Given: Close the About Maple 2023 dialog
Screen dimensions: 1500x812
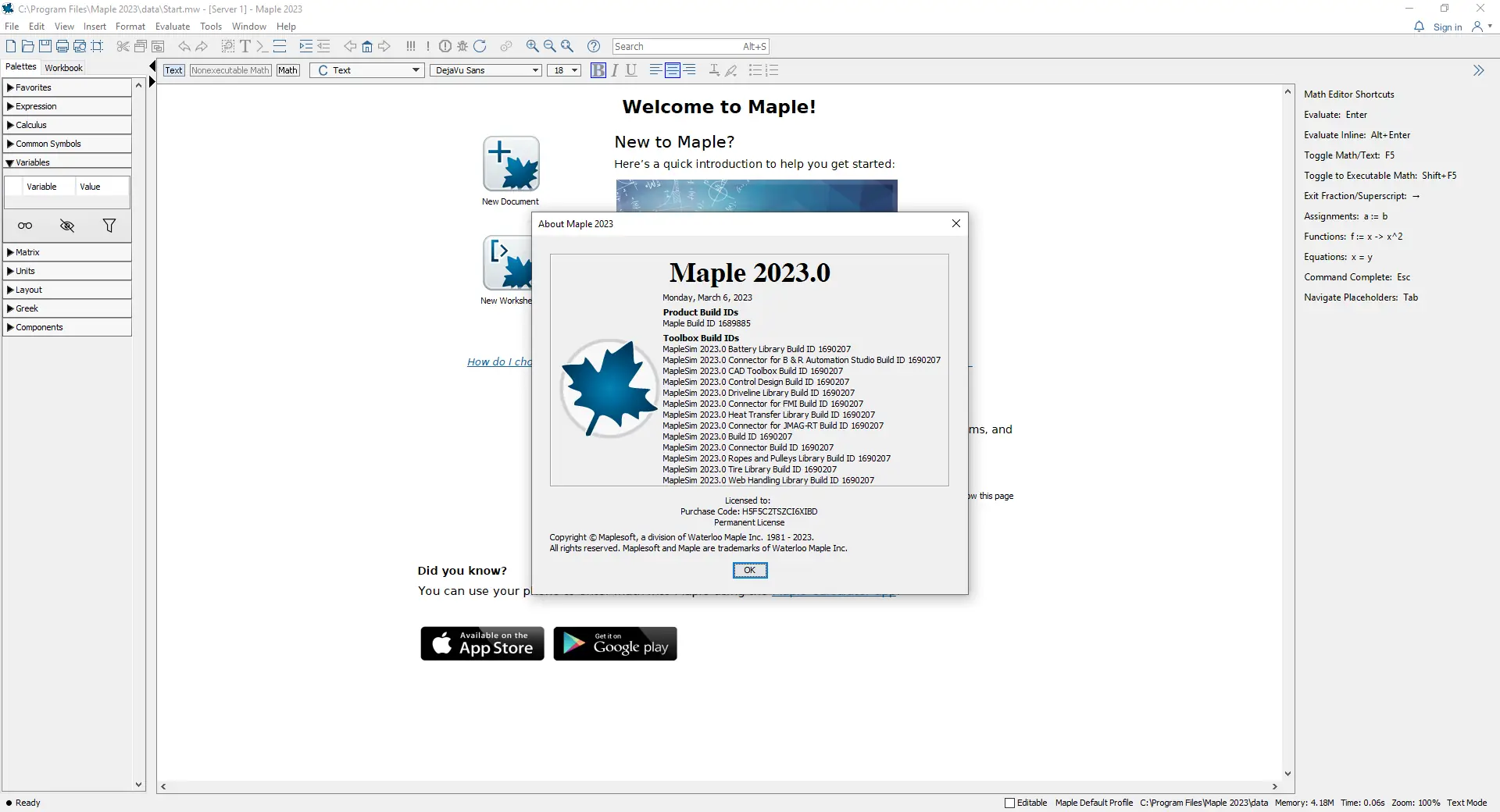Looking at the screenshot, I should (955, 223).
